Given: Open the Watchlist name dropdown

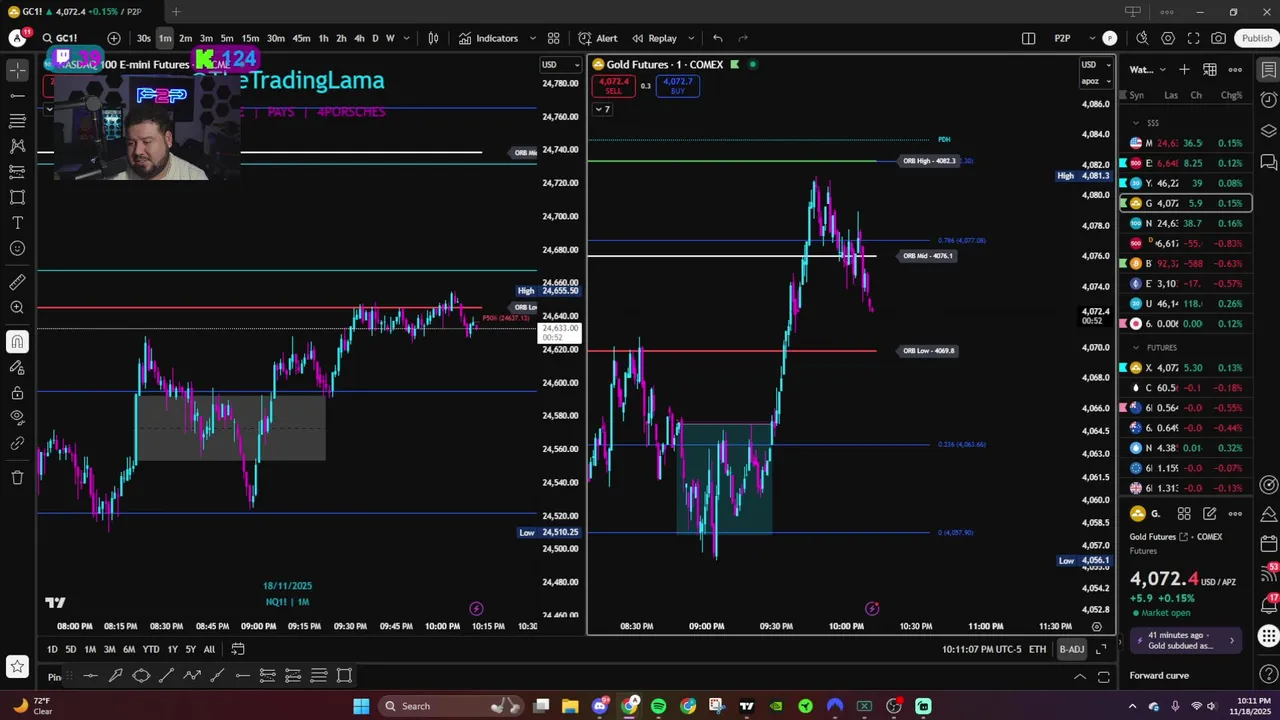Looking at the screenshot, I should pos(1147,69).
